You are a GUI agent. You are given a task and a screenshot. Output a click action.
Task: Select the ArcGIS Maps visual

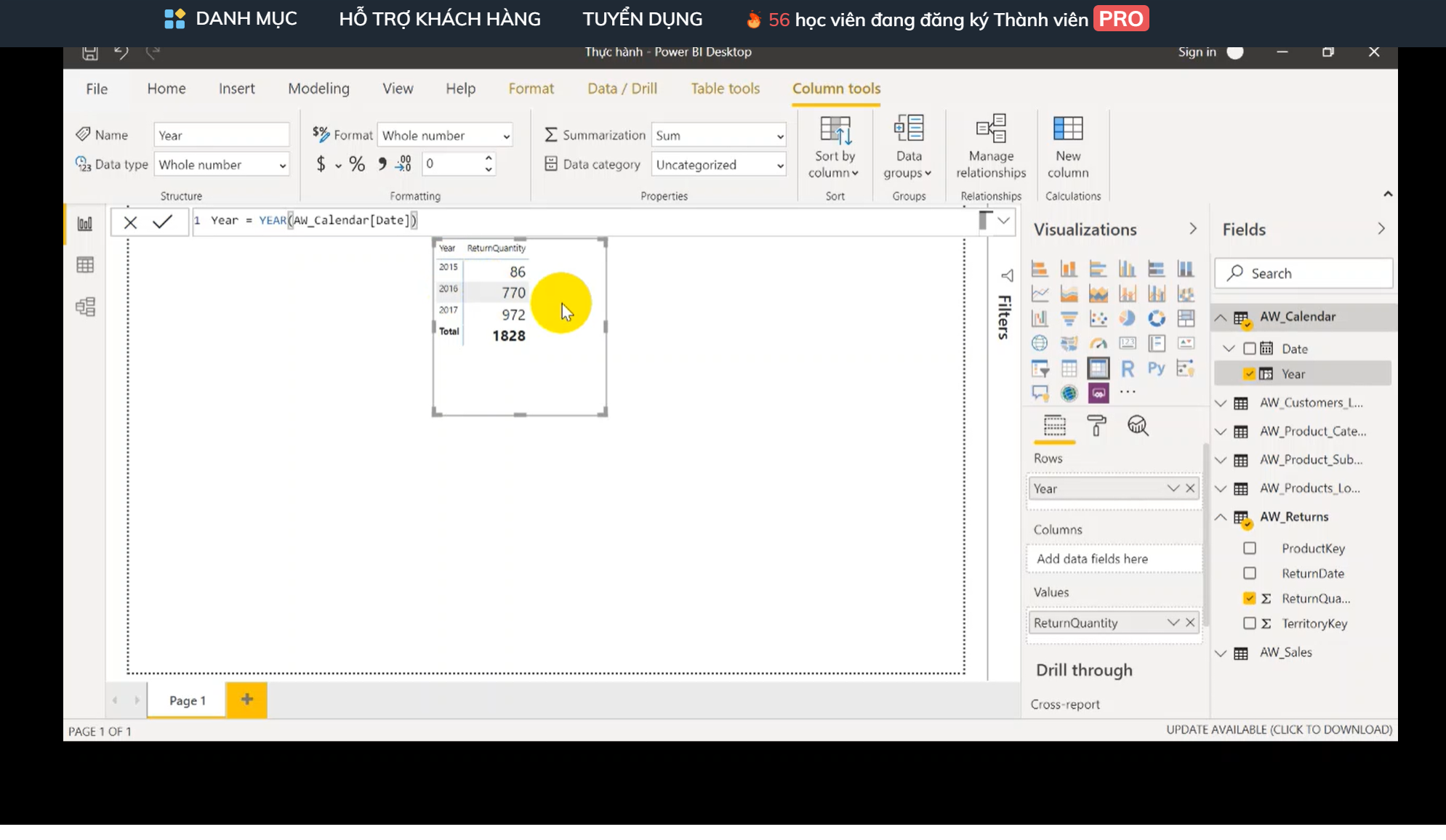[x=1069, y=393]
